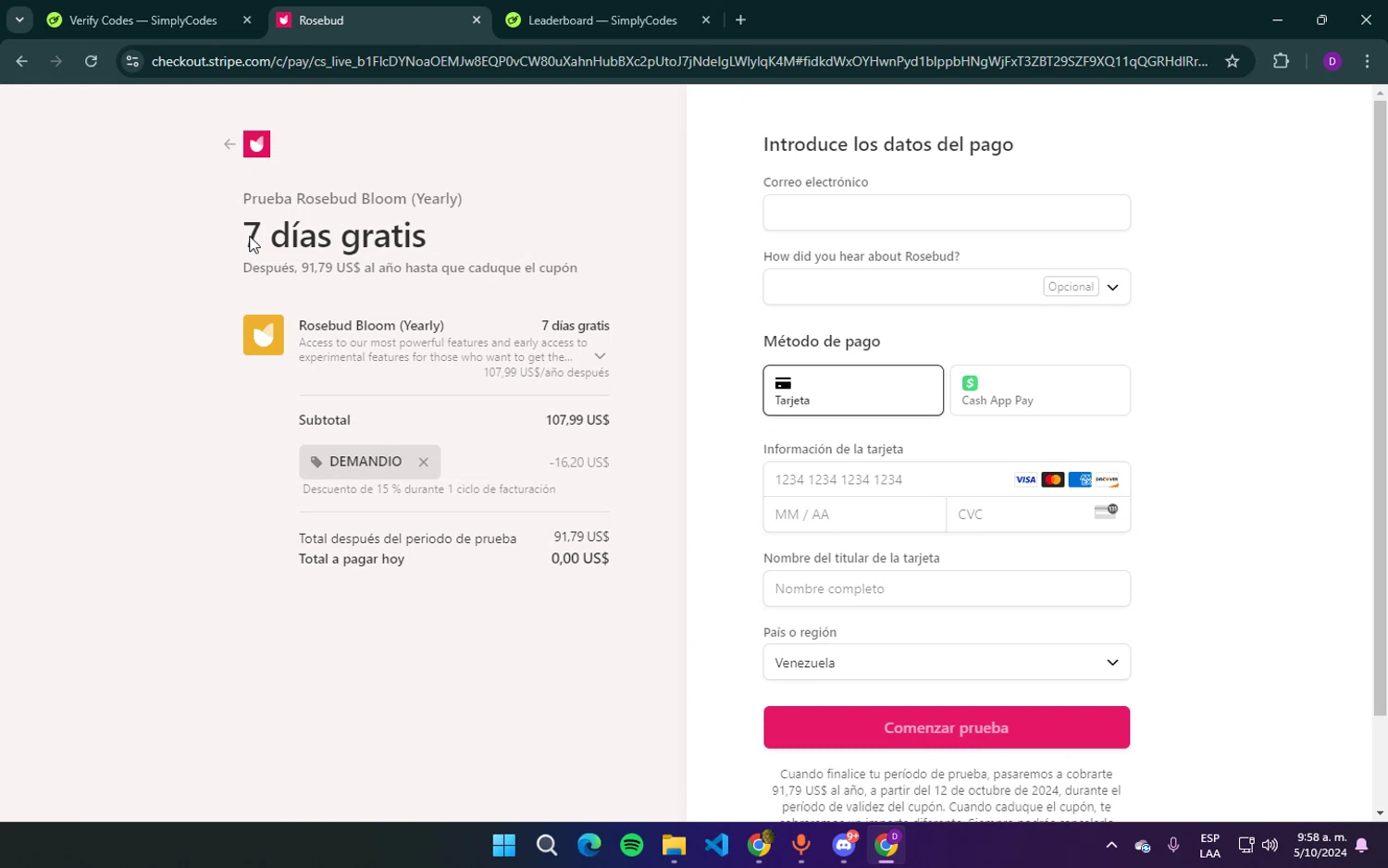
Task: Close the Rosebud tab
Action: (x=477, y=20)
